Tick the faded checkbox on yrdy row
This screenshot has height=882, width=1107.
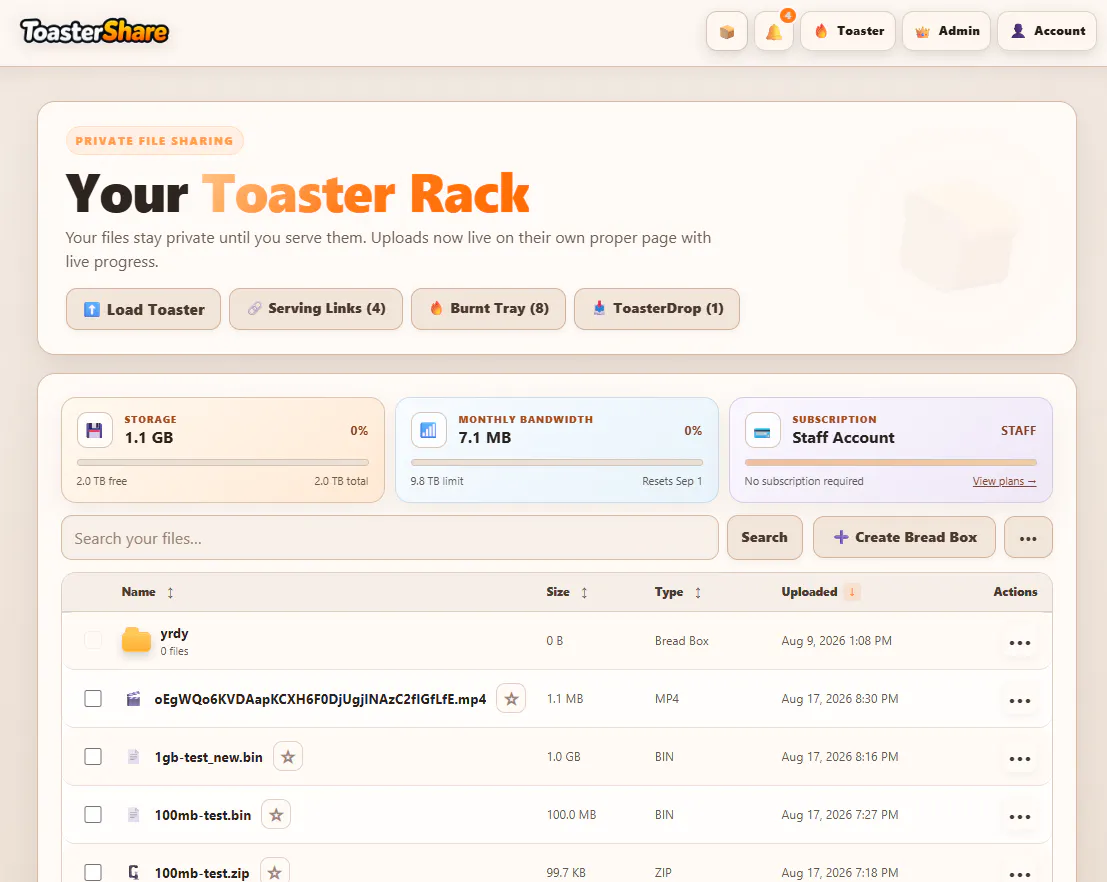pos(93,640)
